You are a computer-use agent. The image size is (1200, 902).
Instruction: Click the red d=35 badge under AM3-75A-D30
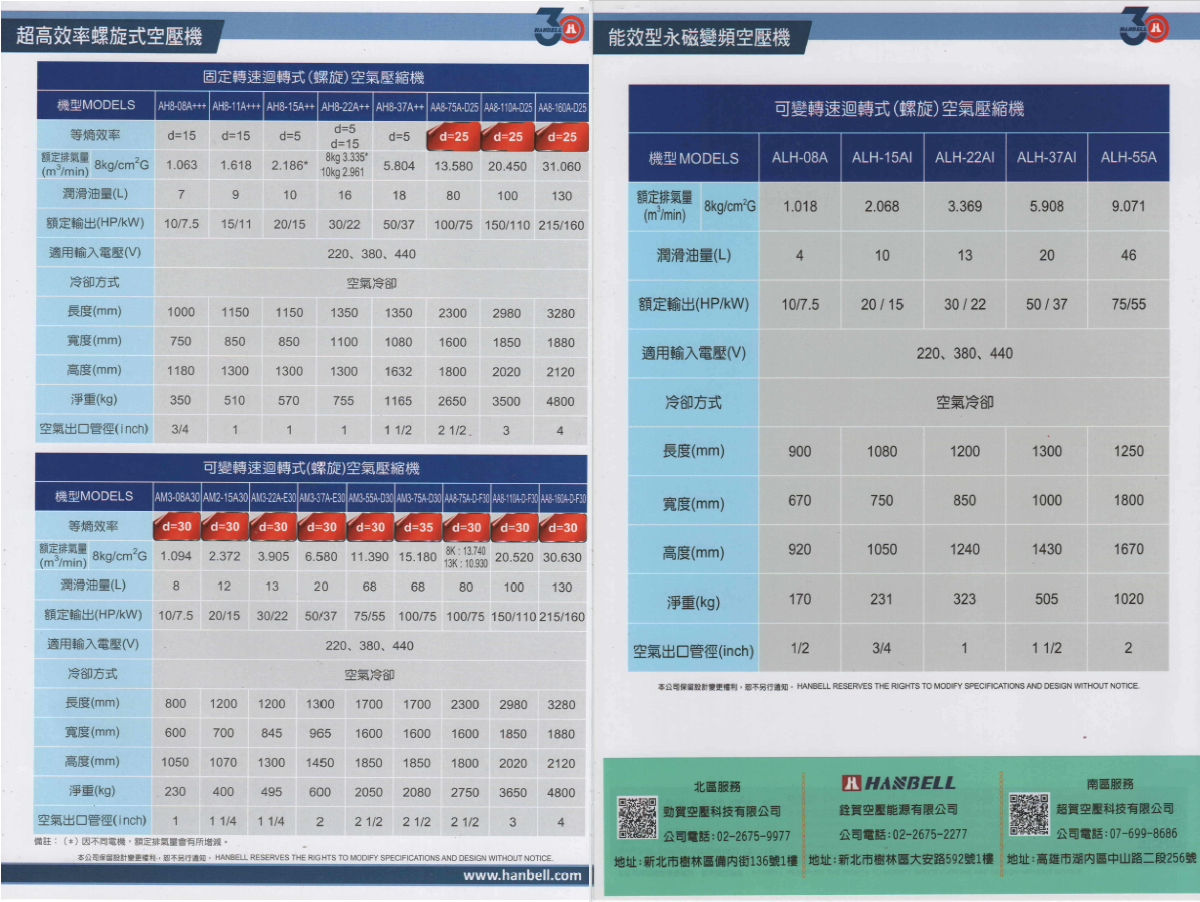point(417,527)
